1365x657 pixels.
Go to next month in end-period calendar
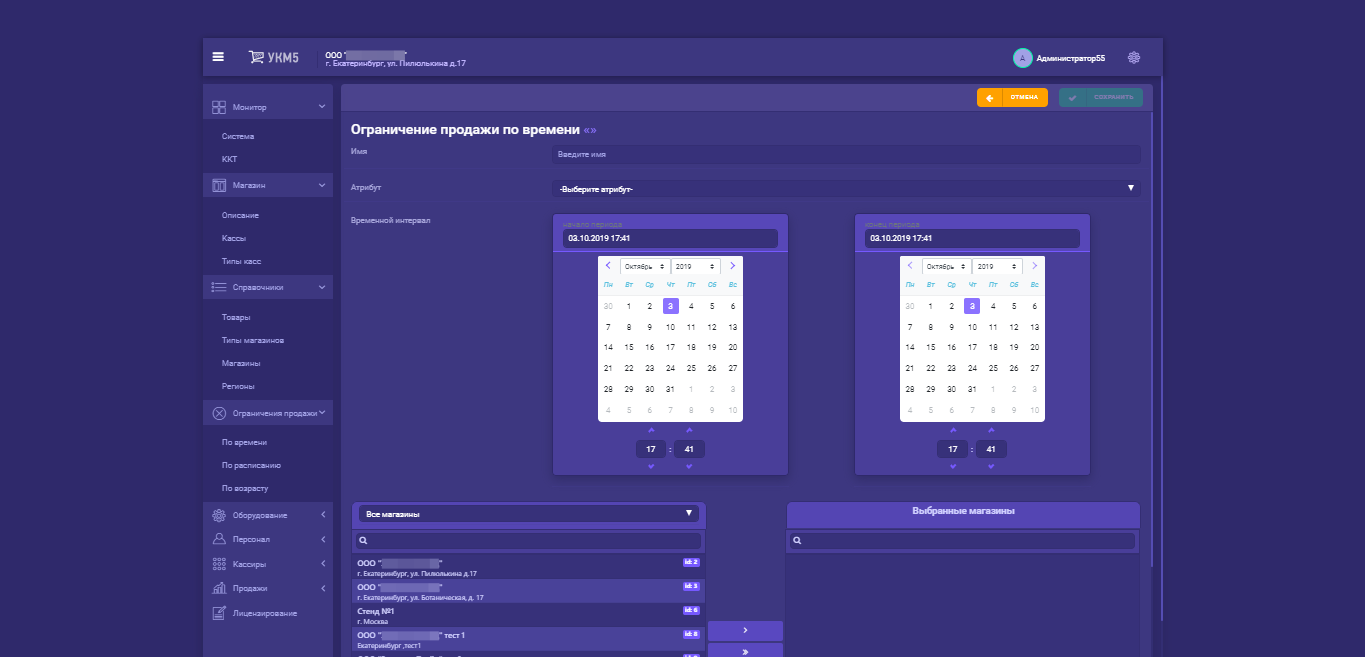[x=1034, y=266]
